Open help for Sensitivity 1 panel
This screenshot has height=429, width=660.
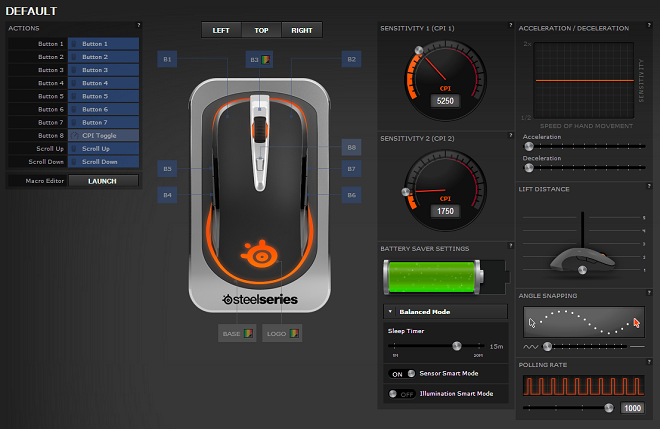click(511, 25)
